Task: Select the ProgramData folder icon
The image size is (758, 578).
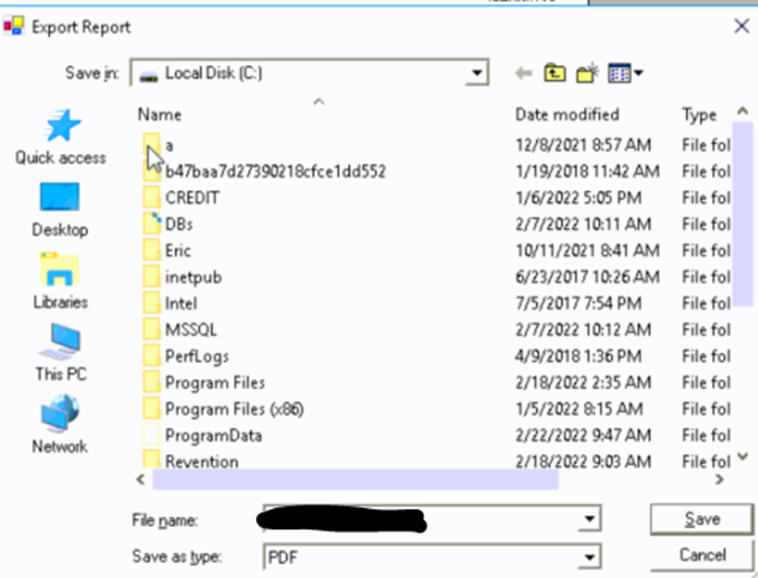Action: 151,435
